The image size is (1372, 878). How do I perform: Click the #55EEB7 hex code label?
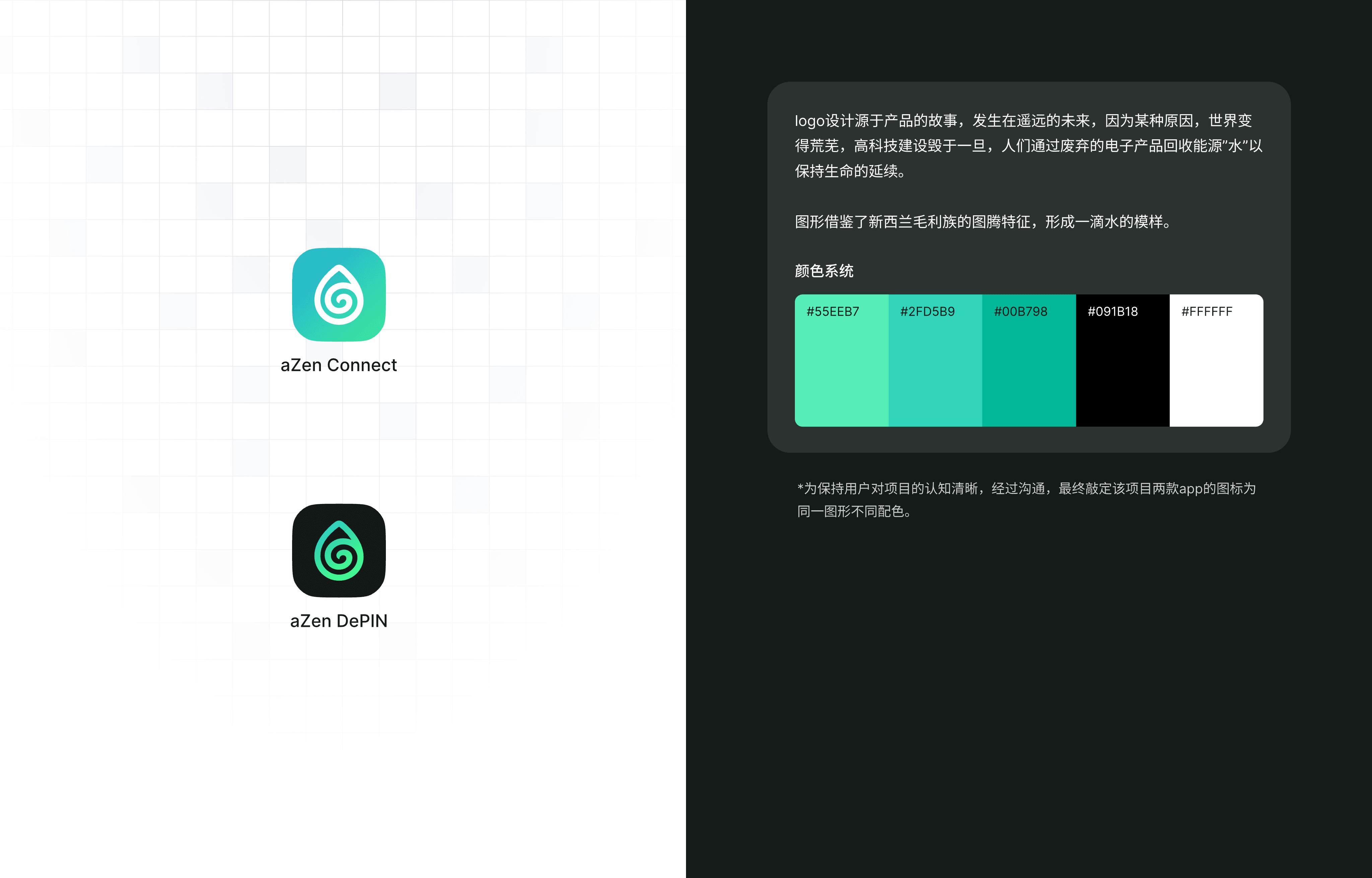[x=833, y=311]
